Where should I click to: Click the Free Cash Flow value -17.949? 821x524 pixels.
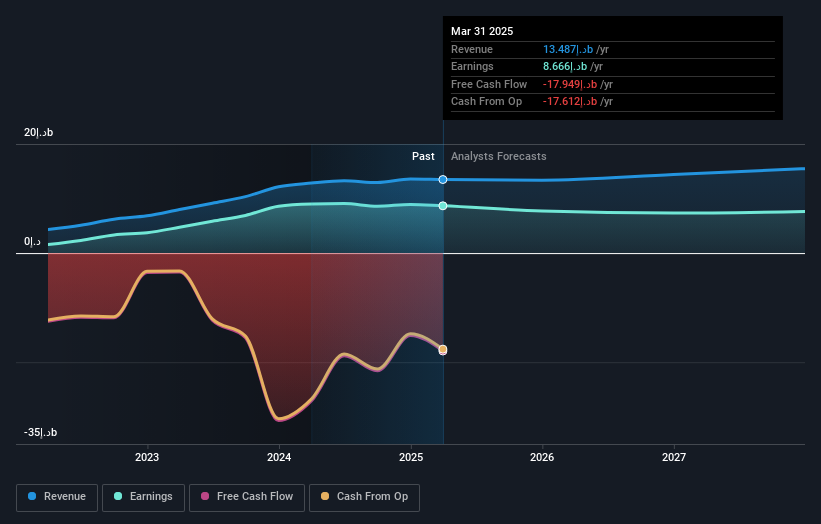tap(570, 84)
